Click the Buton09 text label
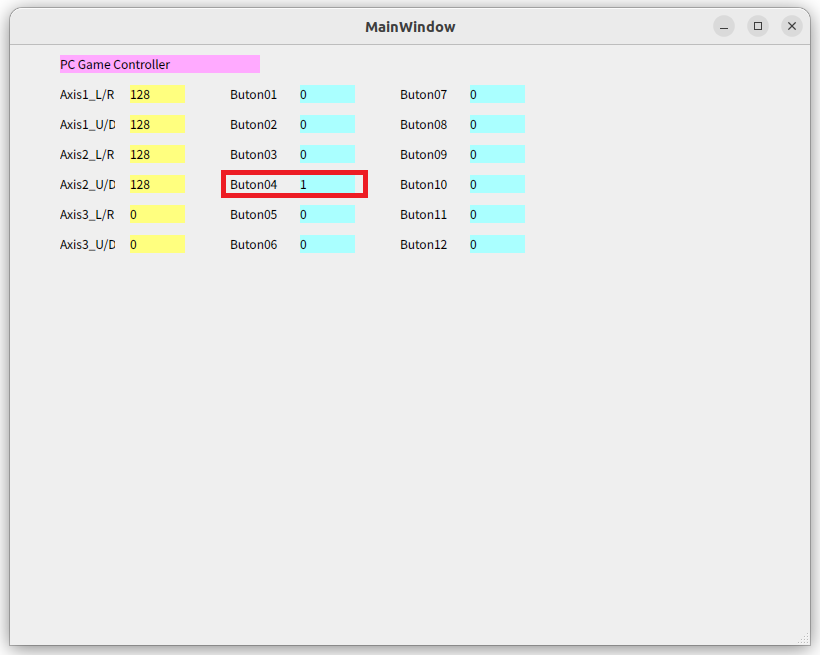This screenshot has width=820, height=655. [423, 154]
